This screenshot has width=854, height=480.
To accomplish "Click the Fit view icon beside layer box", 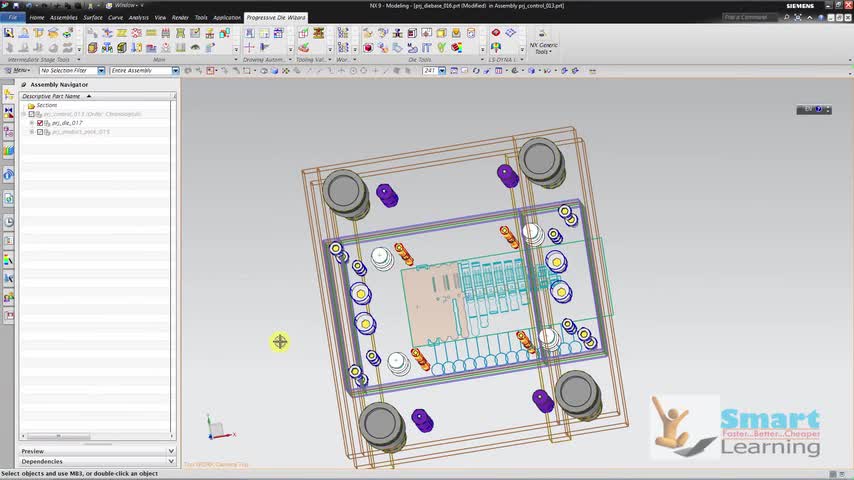I will tap(454, 71).
